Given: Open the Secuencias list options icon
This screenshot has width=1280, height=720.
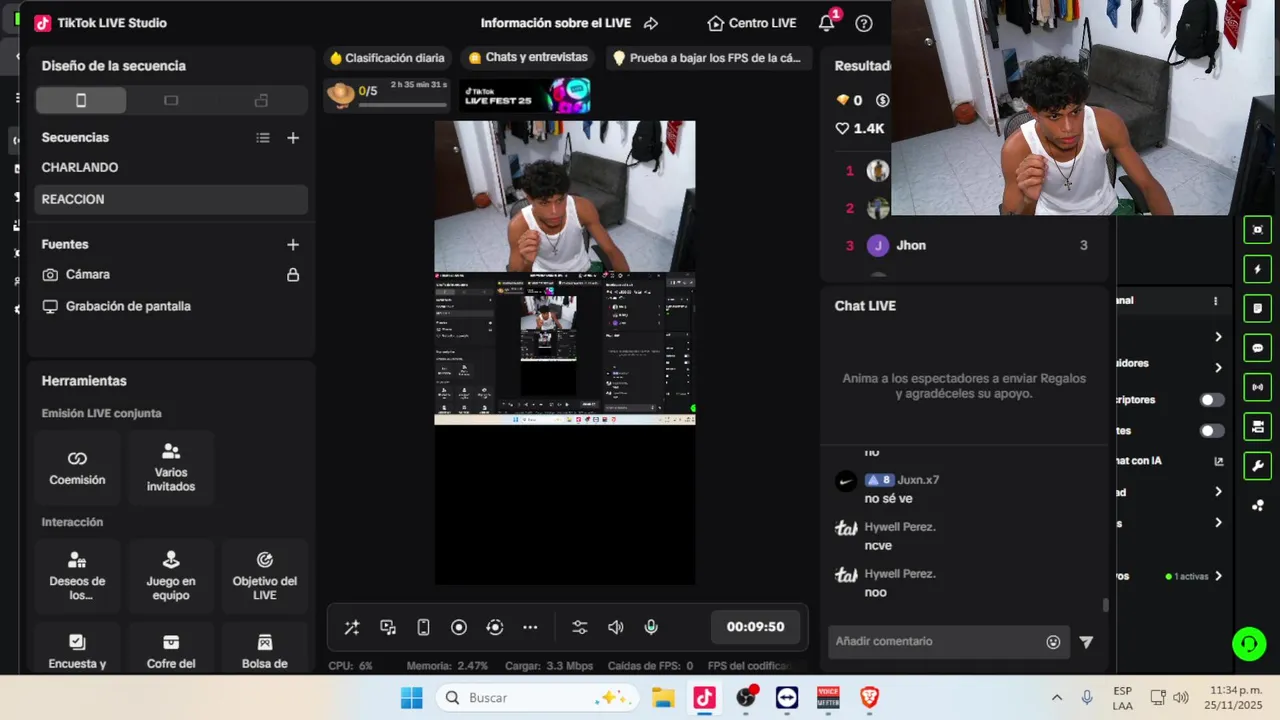Looking at the screenshot, I should tap(263, 138).
